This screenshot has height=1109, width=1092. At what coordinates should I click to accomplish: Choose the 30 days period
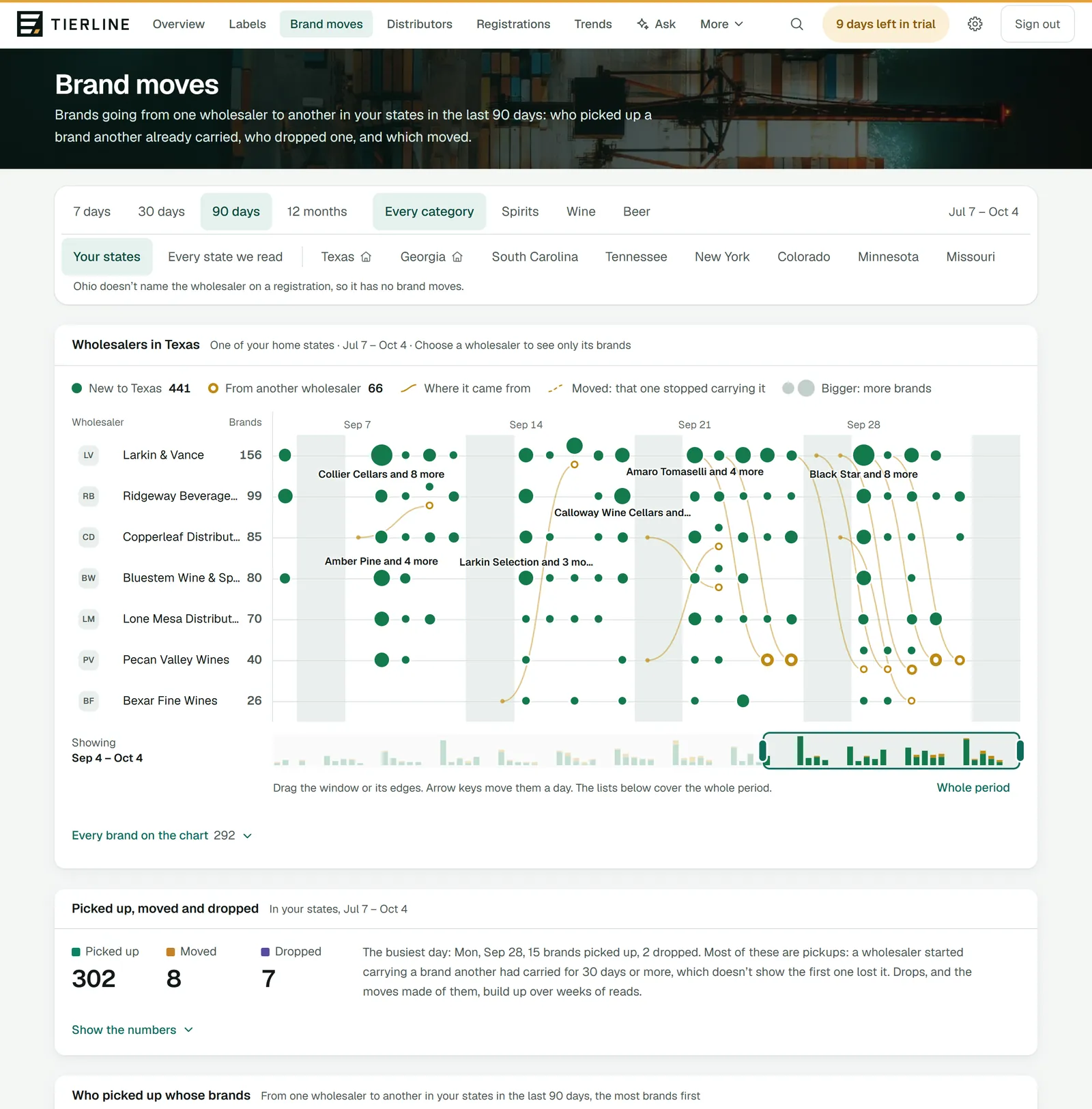click(161, 212)
